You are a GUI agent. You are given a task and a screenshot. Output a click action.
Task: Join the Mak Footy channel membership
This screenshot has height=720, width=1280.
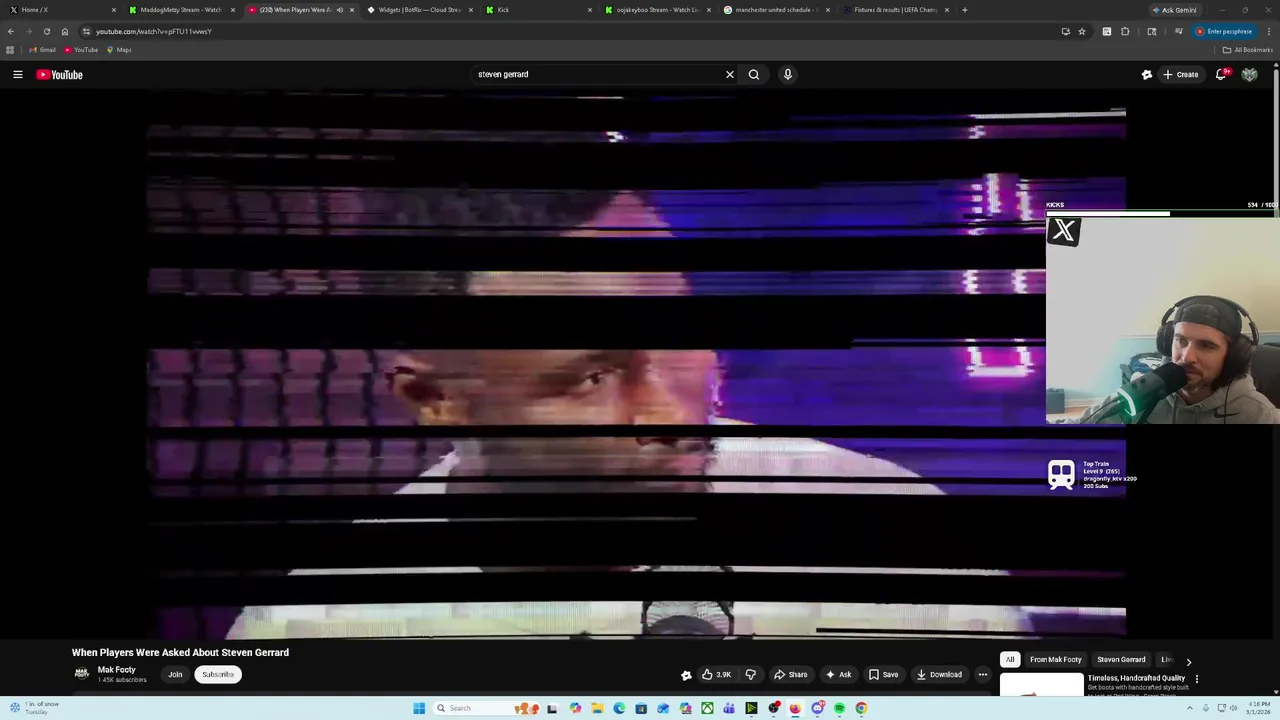click(x=175, y=674)
